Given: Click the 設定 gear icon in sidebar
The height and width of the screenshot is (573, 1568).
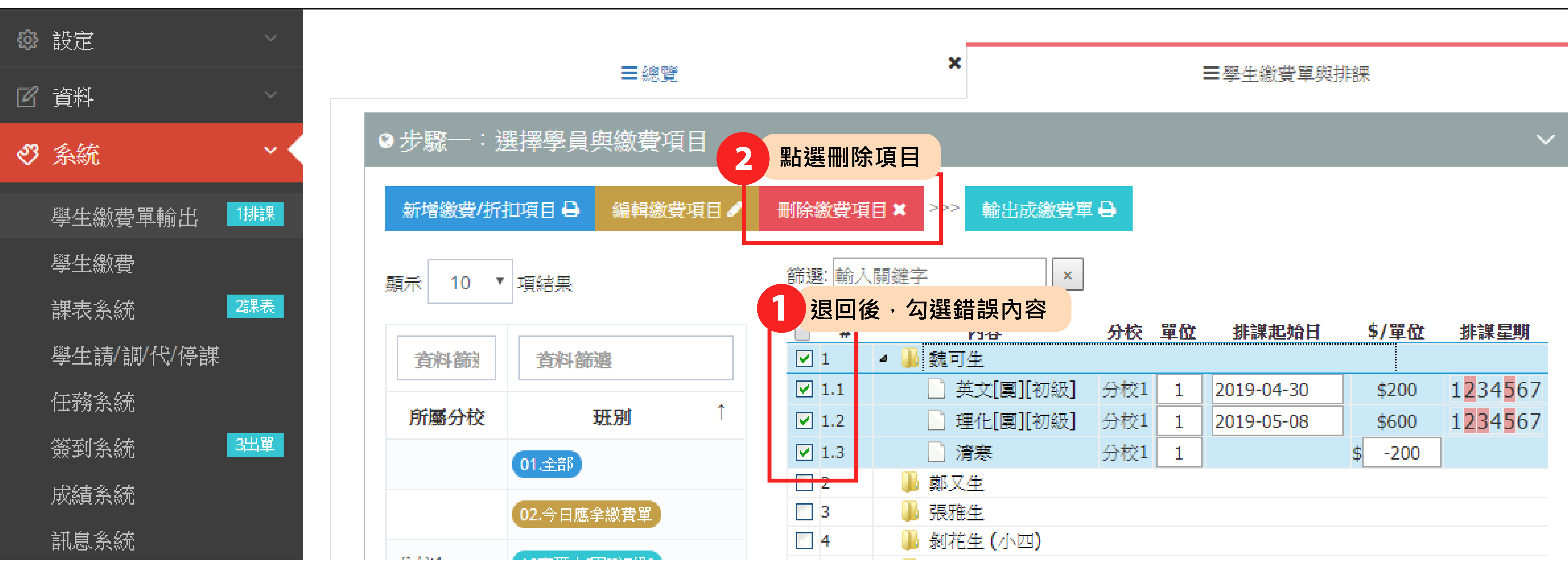Looking at the screenshot, I should 27,40.
